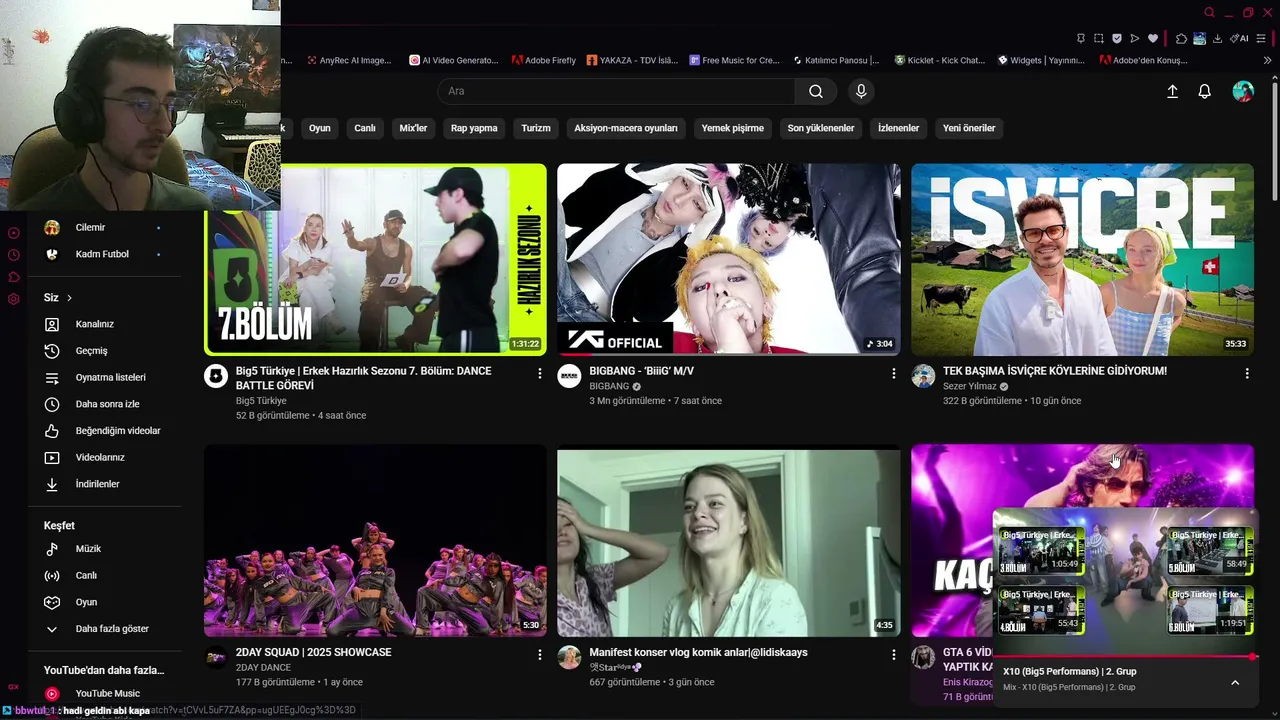This screenshot has width=1280, height=720.
Task: Open the BIGBANG 'BiiiG' M/V thumbnail
Action: [x=729, y=259]
